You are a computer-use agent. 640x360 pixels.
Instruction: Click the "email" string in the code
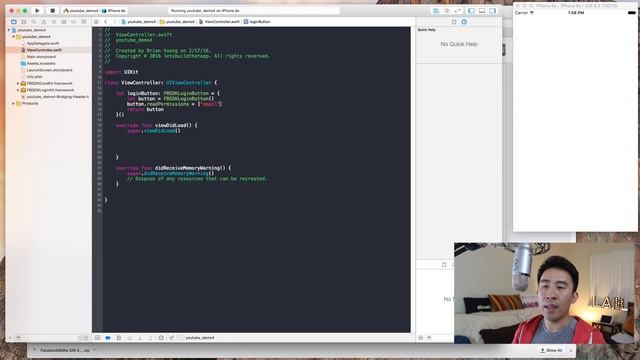coord(210,104)
